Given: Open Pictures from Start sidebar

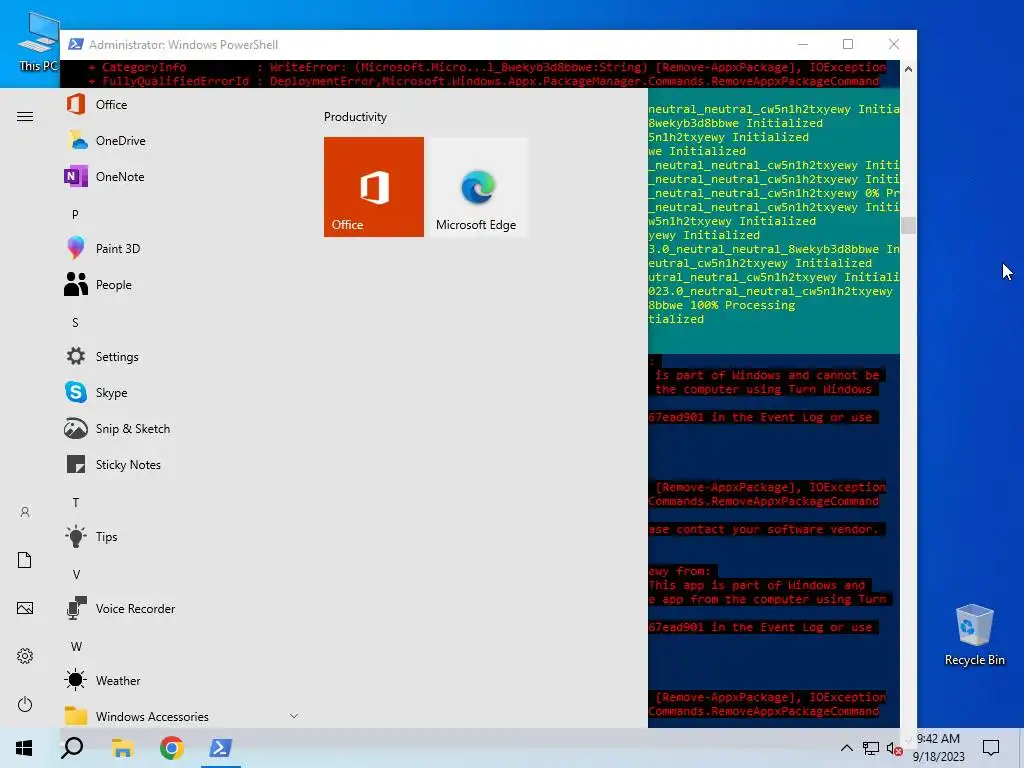Looking at the screenshot, I should click(25, 608).
